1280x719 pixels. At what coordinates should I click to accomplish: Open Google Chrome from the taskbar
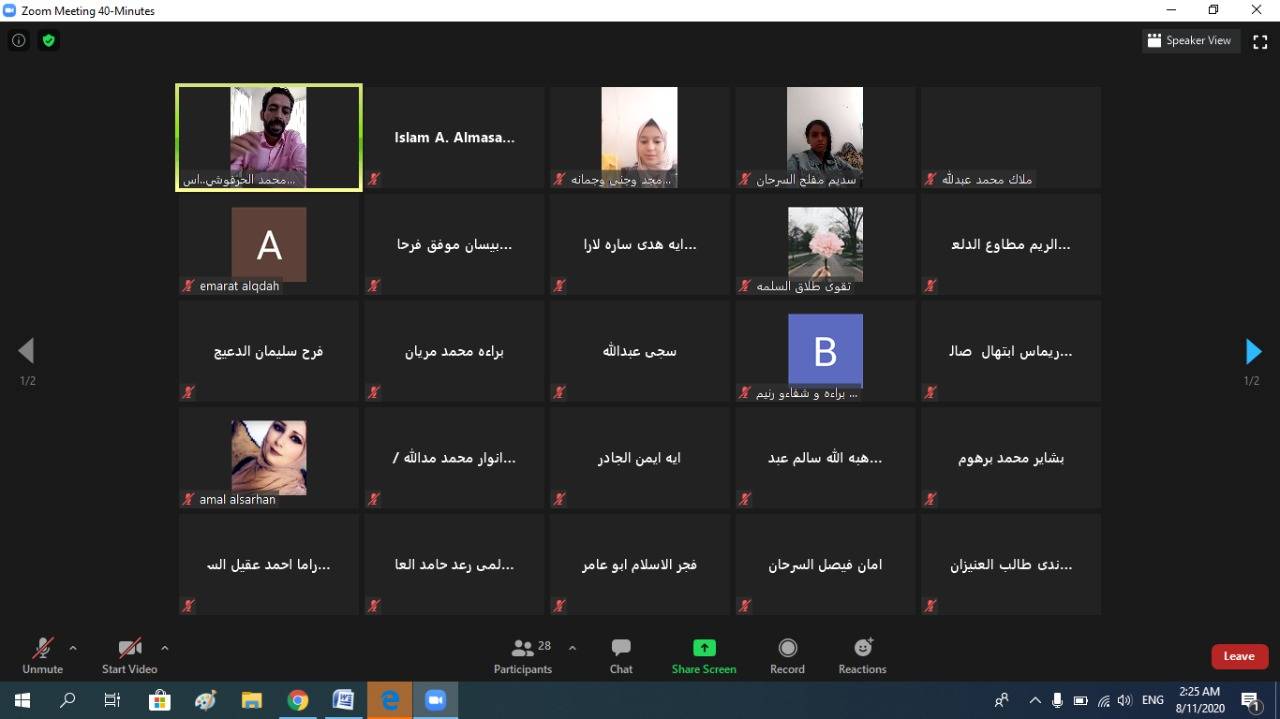pos(298,700)
